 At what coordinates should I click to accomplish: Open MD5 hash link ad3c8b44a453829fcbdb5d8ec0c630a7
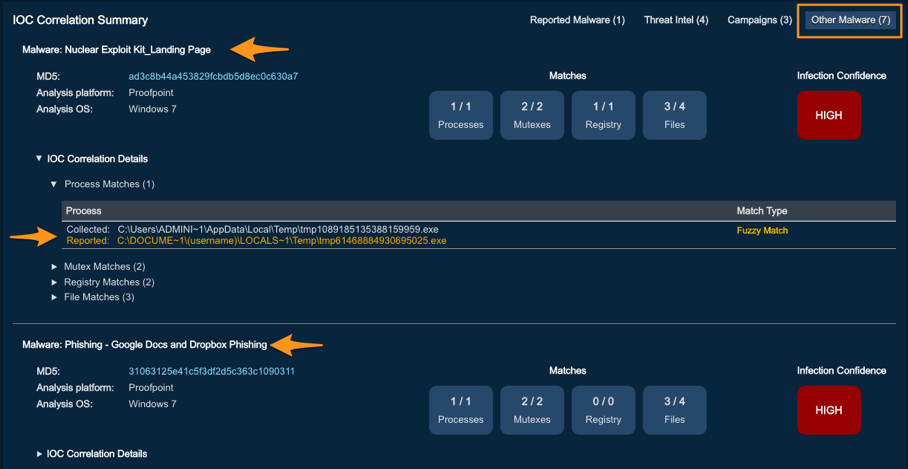(x=213, y=77)
